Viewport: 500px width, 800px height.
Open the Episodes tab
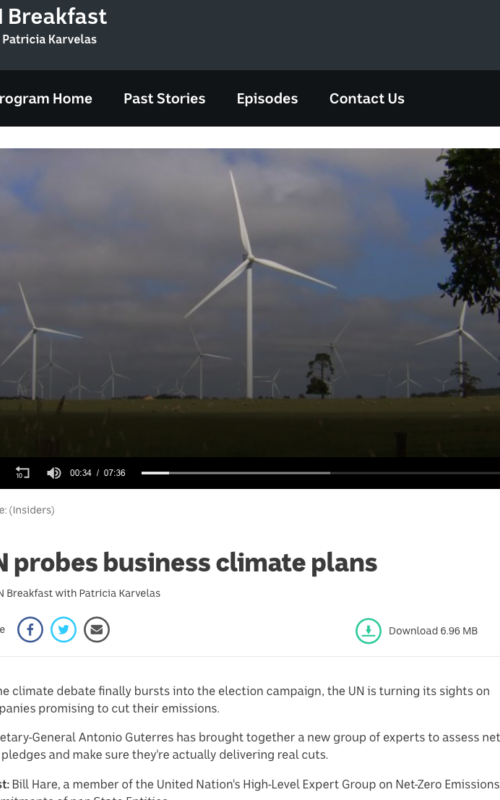point(267,98)
